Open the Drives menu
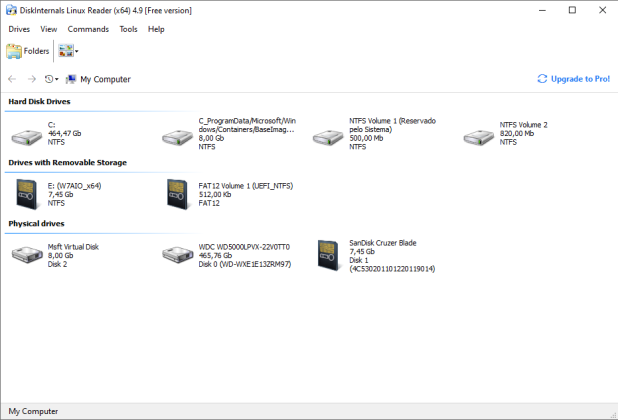The image size is (618, 420). [x=19, y=29]
